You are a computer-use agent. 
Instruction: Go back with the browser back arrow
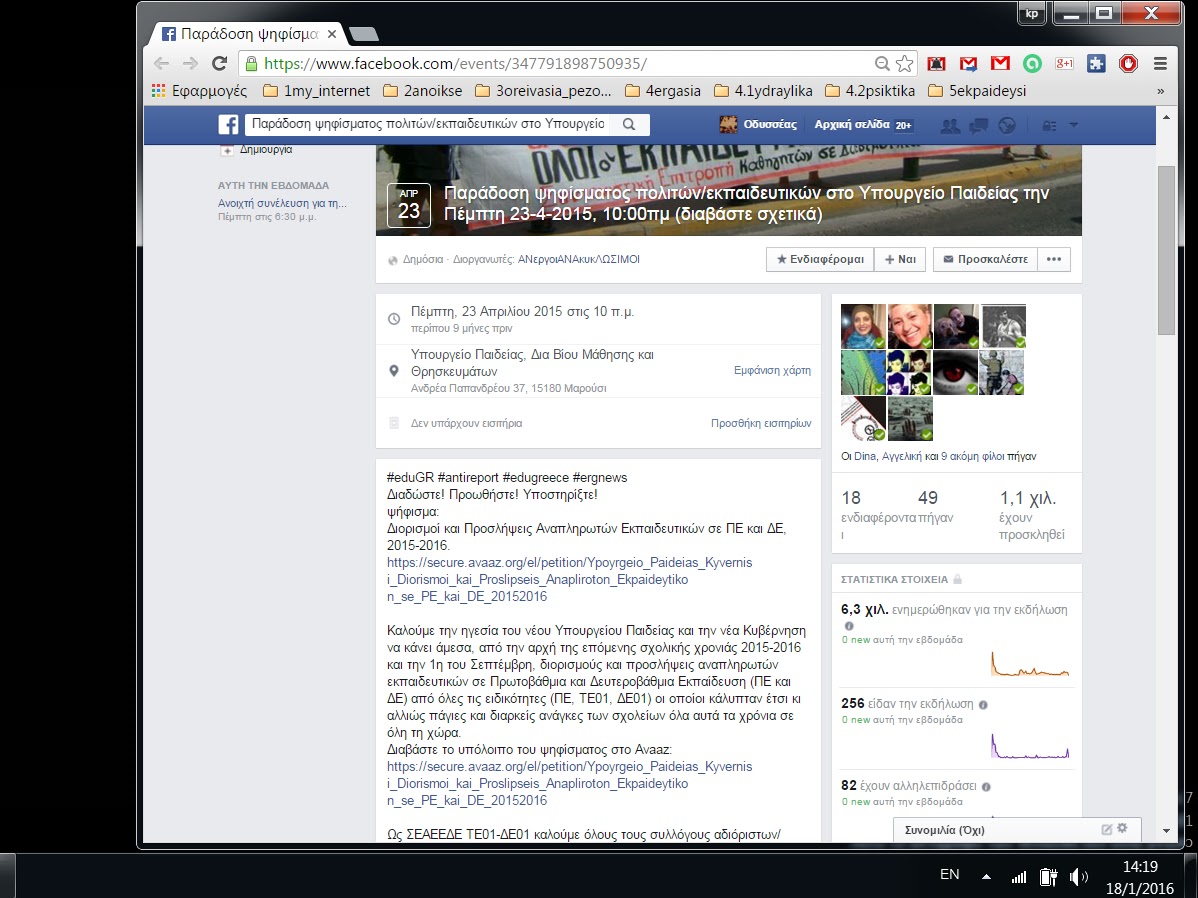(x=161, y=63)
